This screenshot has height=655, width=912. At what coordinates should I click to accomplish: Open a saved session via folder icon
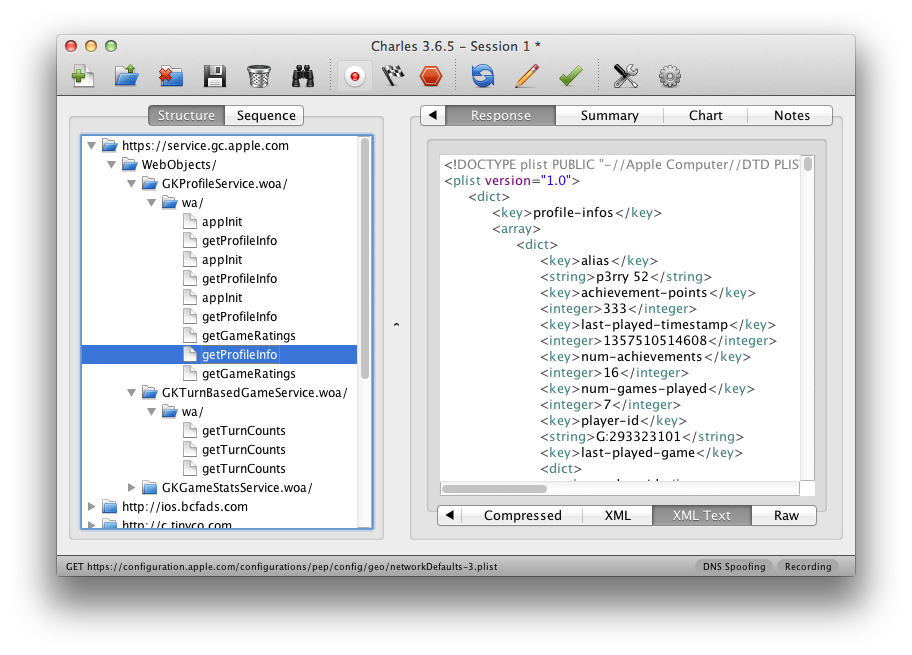tap(126, 76)
